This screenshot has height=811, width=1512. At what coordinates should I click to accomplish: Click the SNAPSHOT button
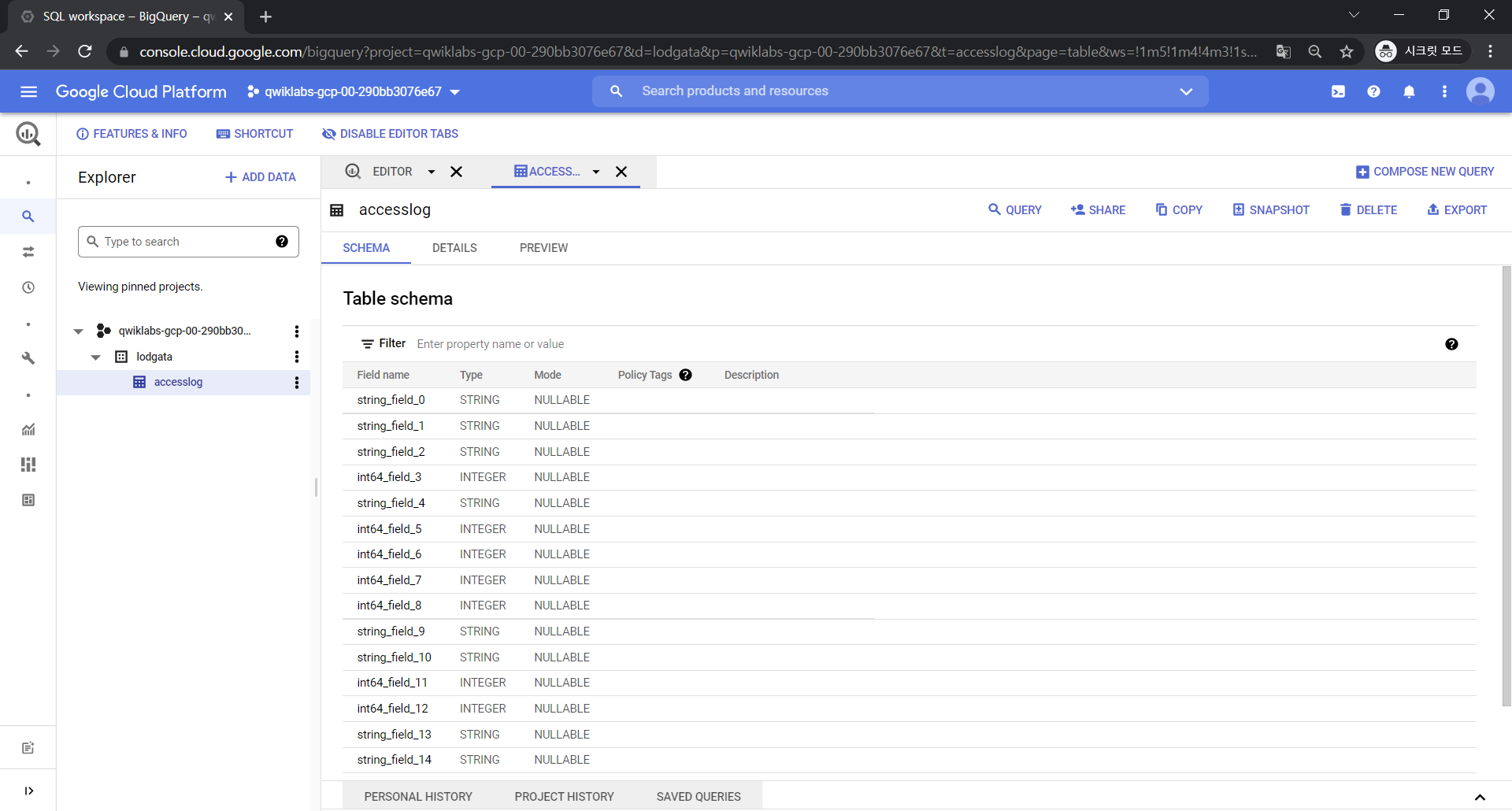pyautogui.click(x=1271, y=210)
